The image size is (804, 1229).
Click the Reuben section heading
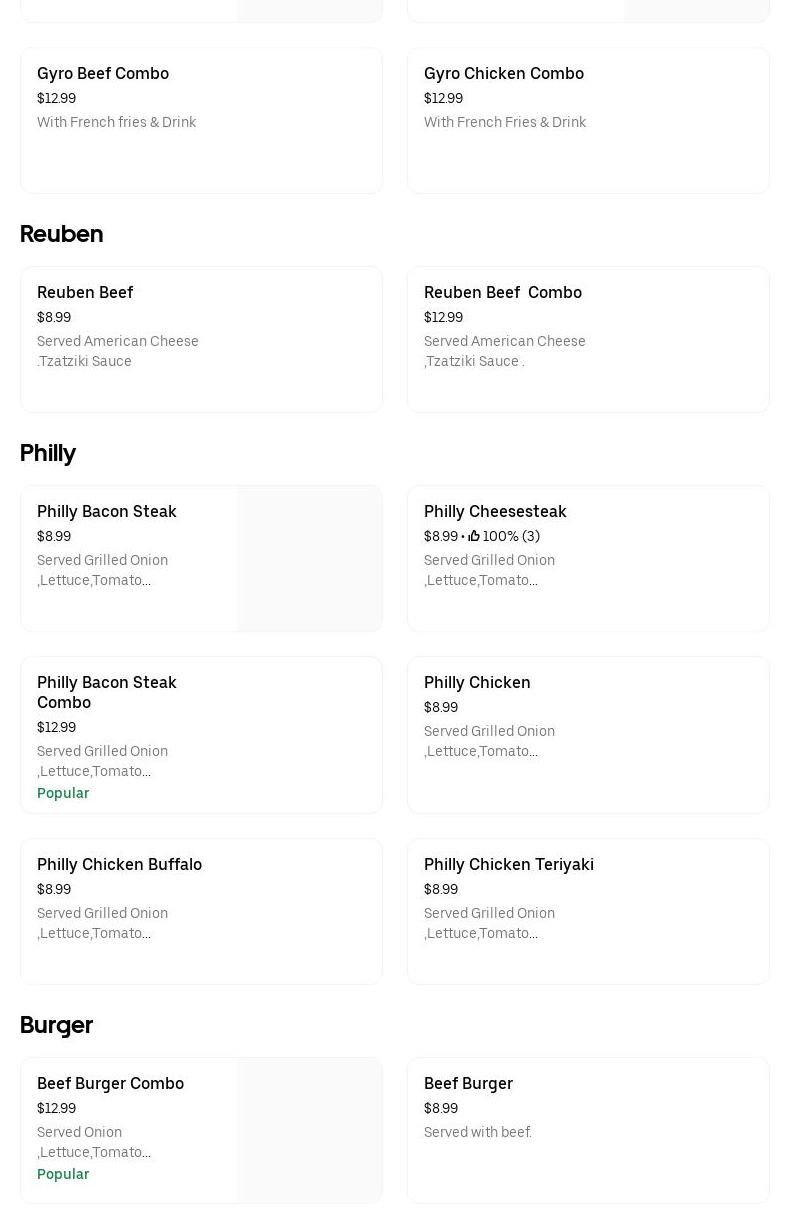[62, 234]
